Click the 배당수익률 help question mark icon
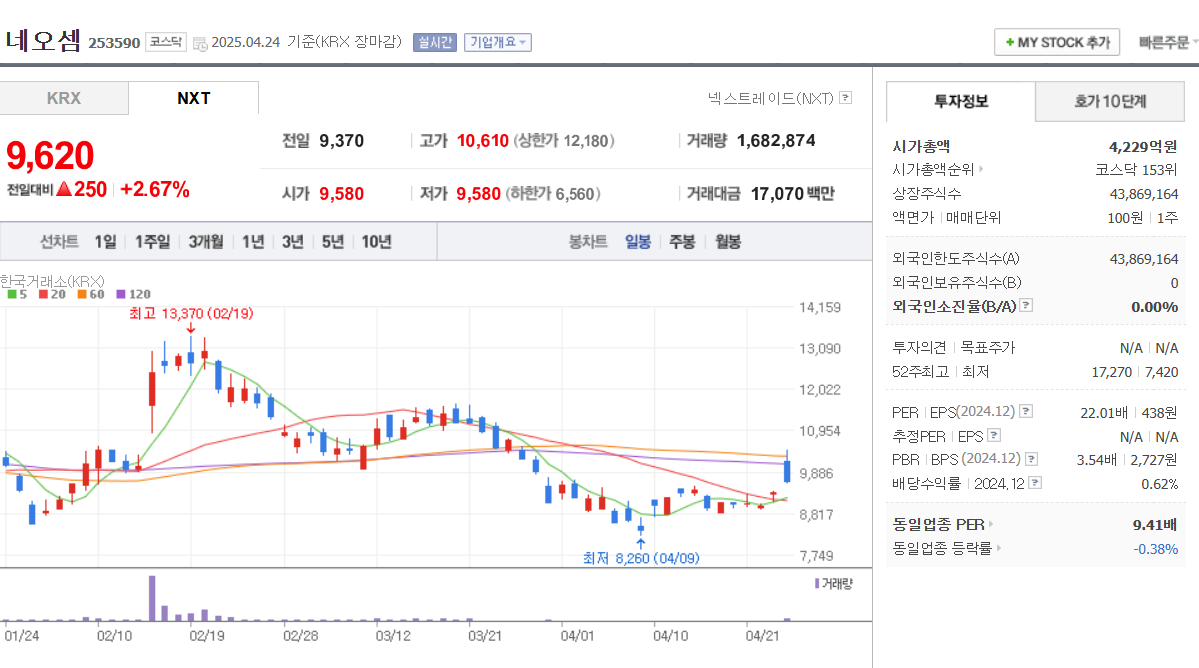This screenshot has height=668, width=1199. 1034,482
